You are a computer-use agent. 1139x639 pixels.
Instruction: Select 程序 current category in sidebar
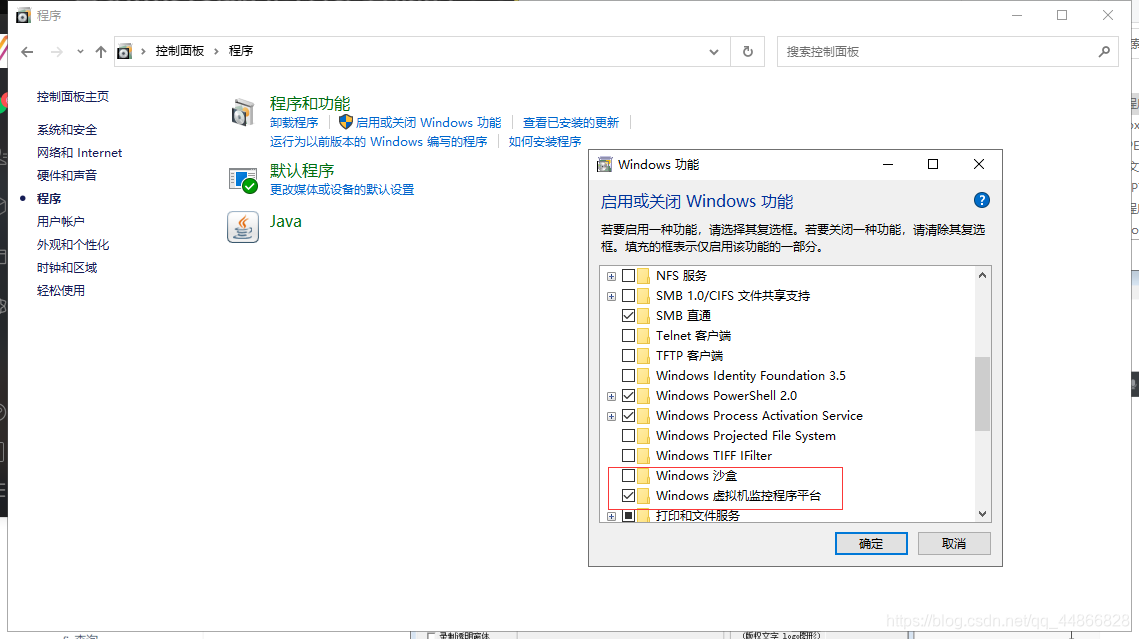49,198
